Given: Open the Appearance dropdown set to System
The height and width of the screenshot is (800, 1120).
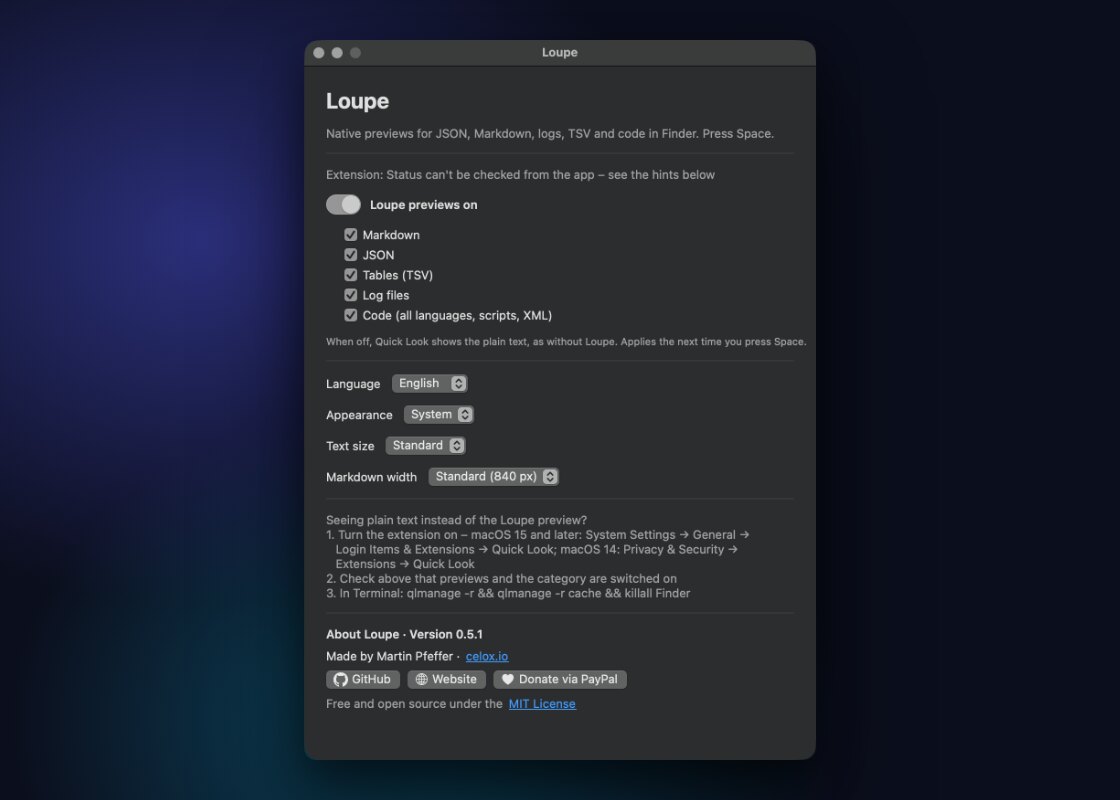Looking at the screenshot, I should coord(439,414).
